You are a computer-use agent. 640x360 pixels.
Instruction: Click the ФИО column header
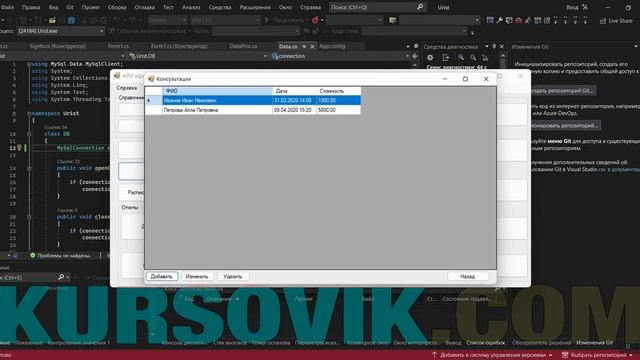pyautogui.click(x=217, y=91)
